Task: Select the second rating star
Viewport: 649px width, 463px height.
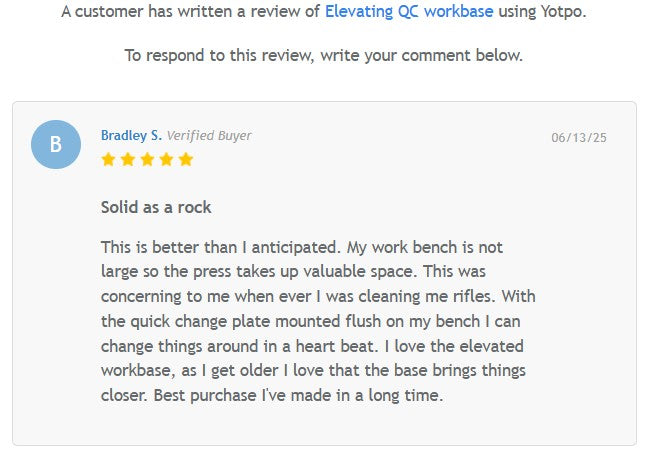Action: [128, 159]
